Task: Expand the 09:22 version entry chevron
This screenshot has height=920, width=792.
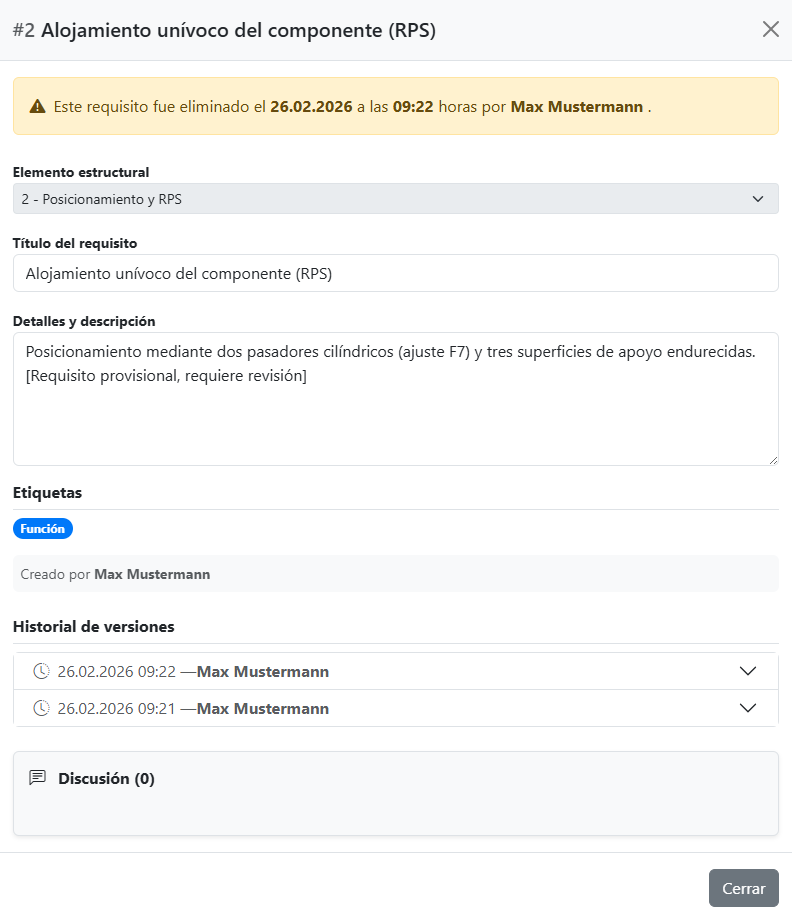Action: (x=747, y=671)
